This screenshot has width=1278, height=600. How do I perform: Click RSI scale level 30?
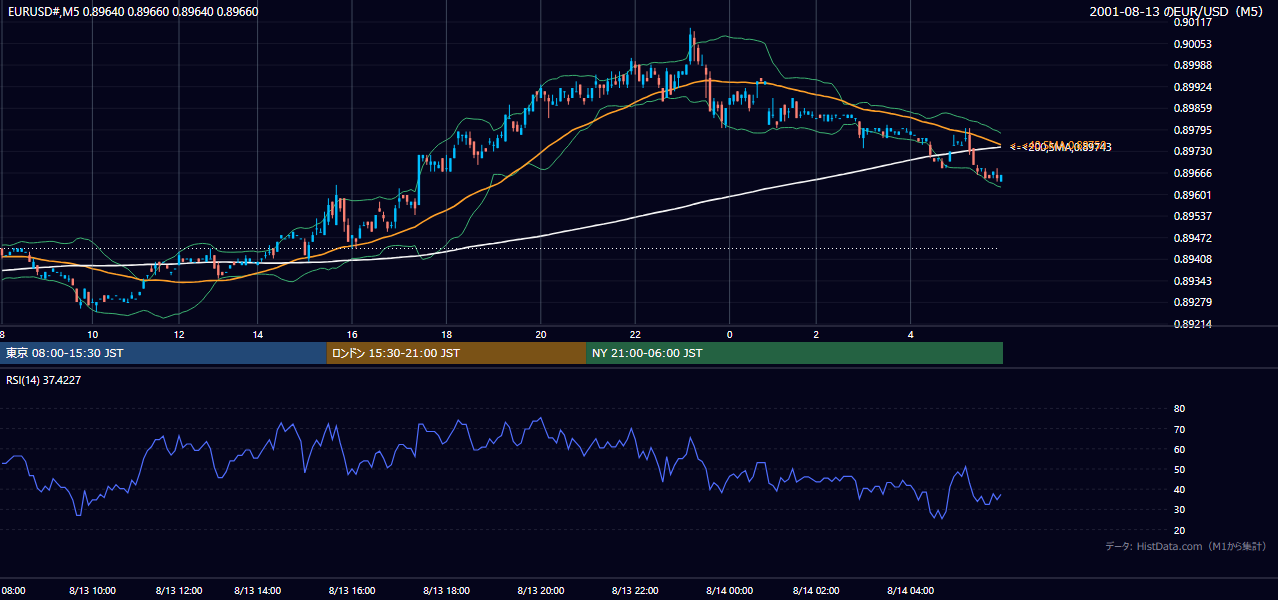click(x=1179, y=509)
